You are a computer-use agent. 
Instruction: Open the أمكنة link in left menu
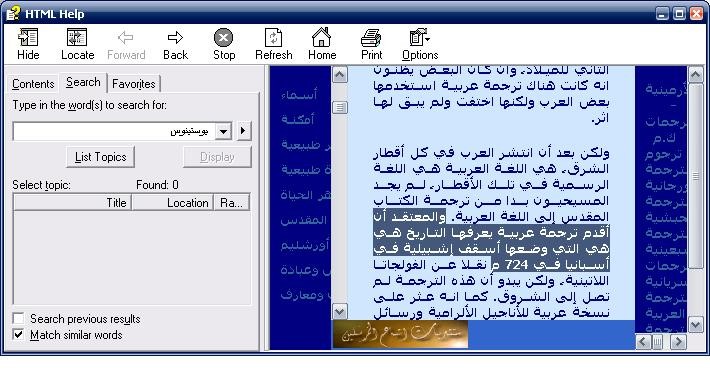[297, 120]
